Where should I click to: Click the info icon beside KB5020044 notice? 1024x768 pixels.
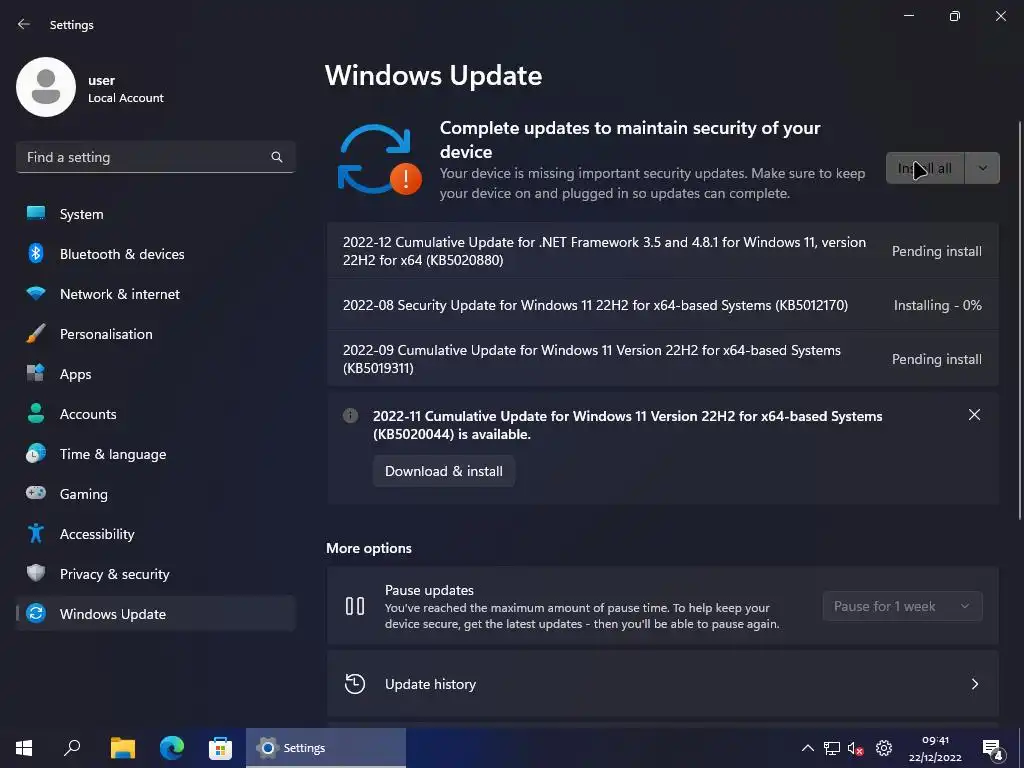351,415
